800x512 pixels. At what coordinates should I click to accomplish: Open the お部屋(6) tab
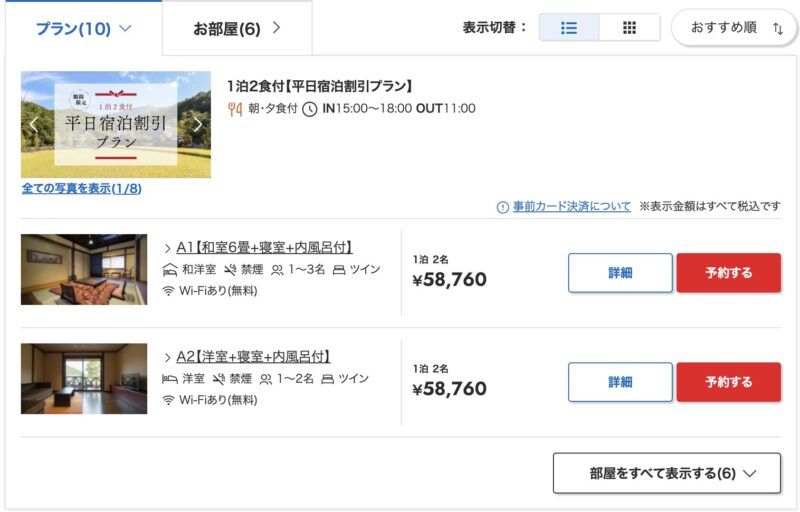tap(237, 28)
